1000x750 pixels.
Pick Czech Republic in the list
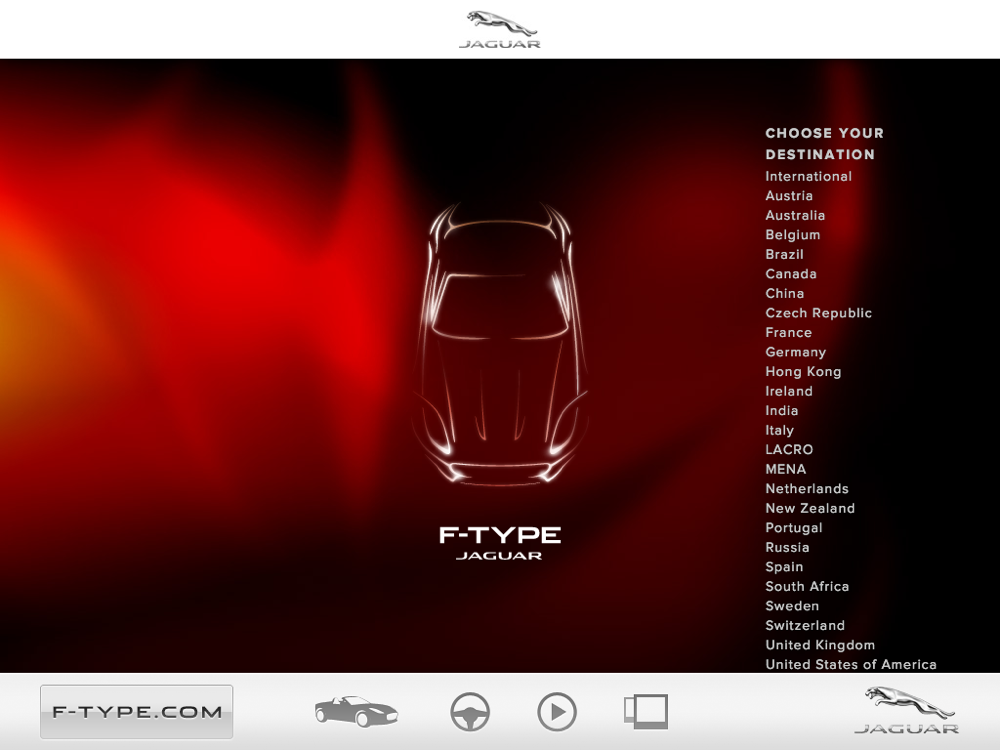(818, 313)
